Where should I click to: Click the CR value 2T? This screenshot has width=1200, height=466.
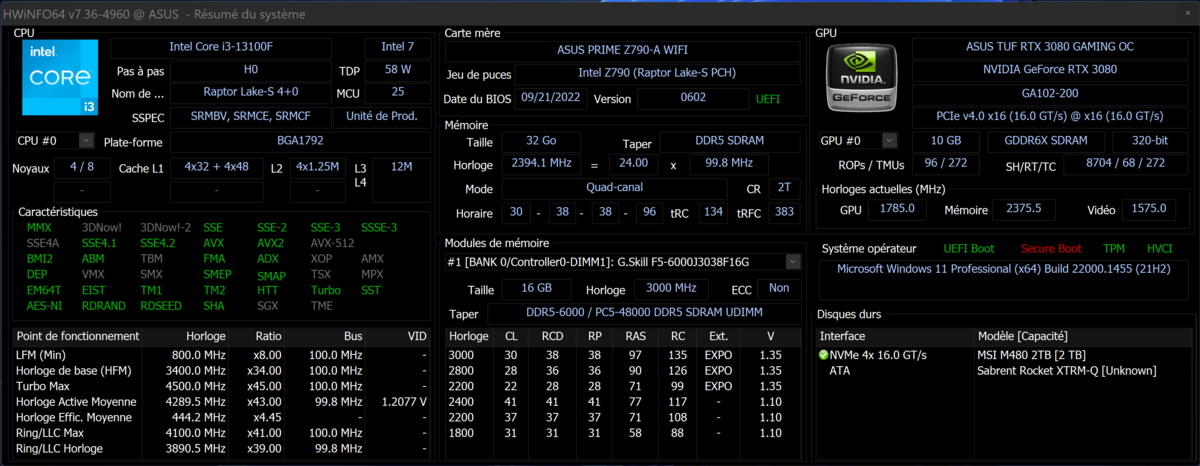click(x=782, y=188)
